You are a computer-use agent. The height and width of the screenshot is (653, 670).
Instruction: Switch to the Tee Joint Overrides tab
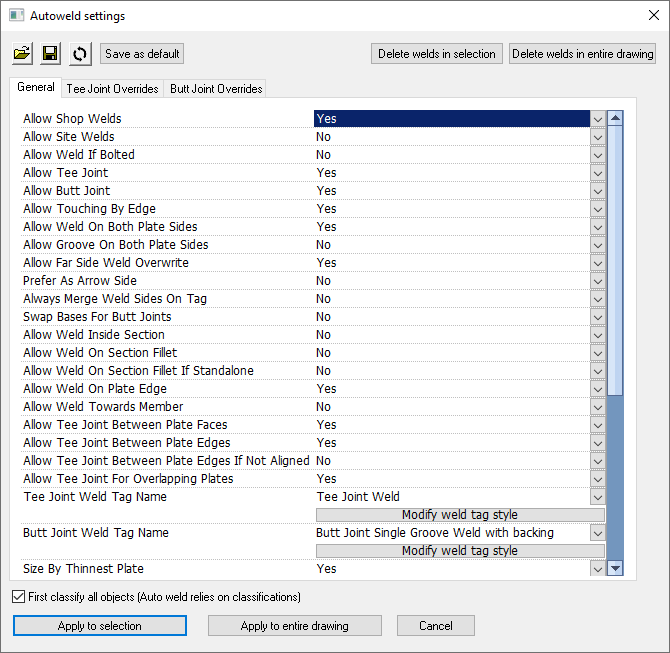pos(112,89)
